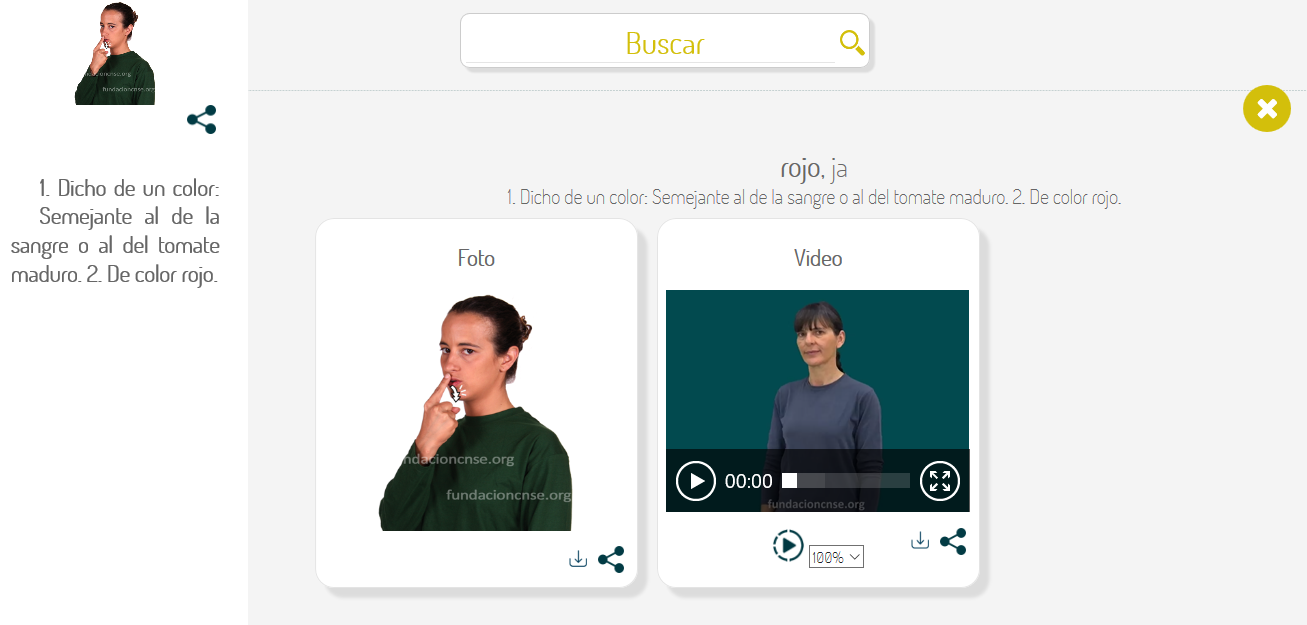Viewport: 1307px width, 625px height.
Task: Open the video in fullscreen mode
Action: (x=940, y=481)
